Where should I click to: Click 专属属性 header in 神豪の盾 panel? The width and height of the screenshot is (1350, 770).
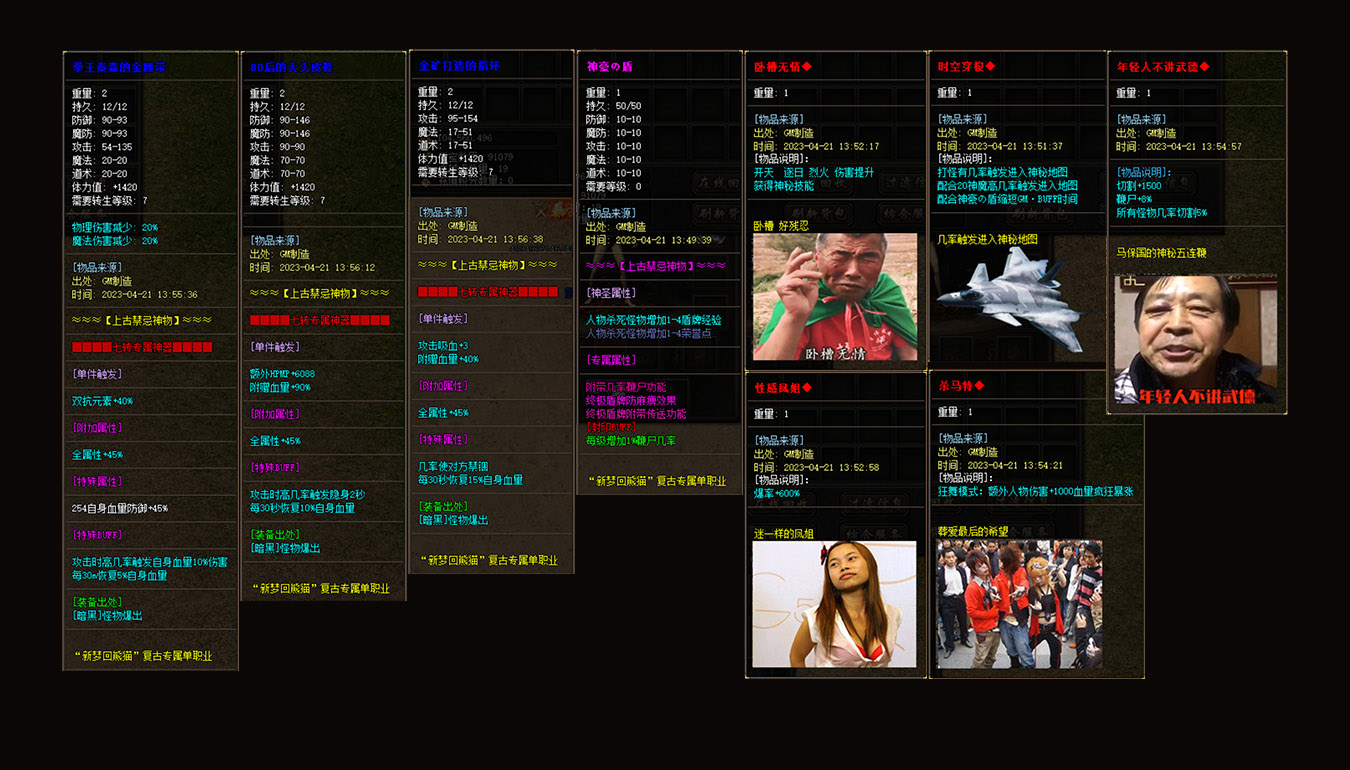point(610,360)
